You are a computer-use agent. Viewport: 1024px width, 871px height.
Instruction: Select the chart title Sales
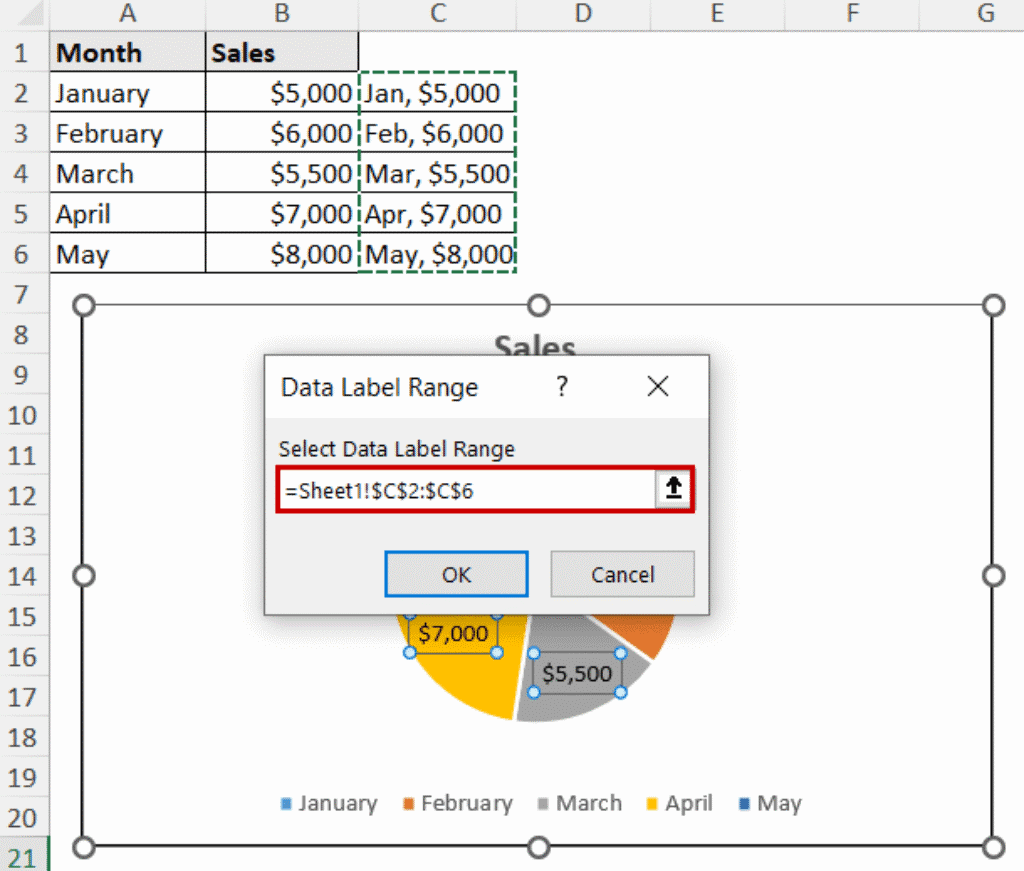click(535, 347)
